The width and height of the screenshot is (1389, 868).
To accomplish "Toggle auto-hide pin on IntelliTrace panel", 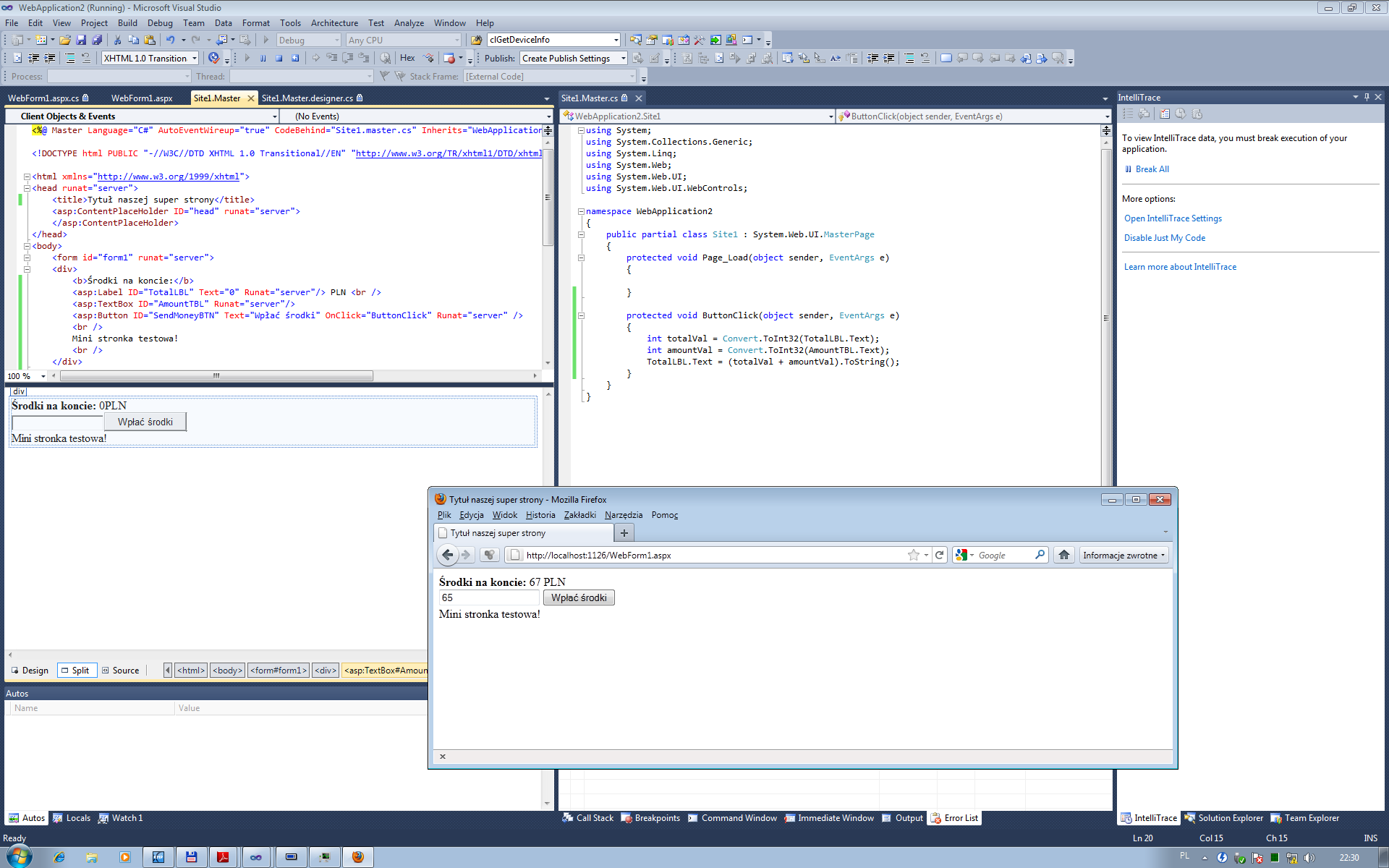I will [1367, 97].
